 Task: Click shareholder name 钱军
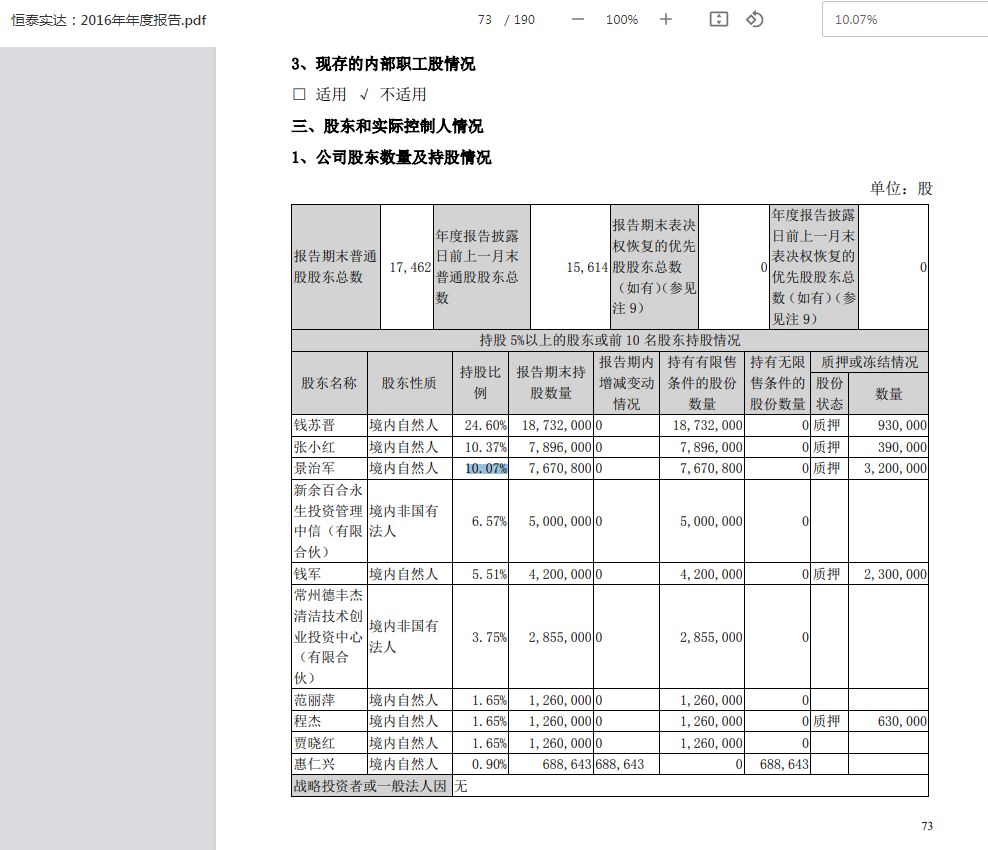coord(307,574)
